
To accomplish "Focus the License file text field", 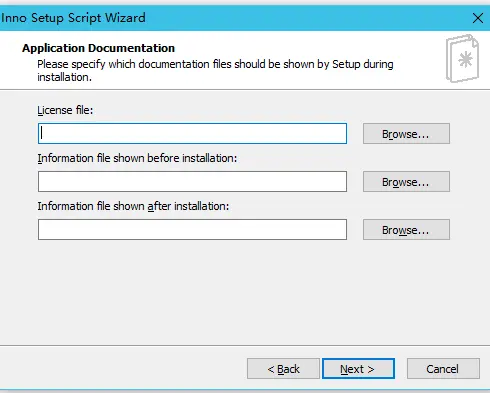I will pos(192,134).
